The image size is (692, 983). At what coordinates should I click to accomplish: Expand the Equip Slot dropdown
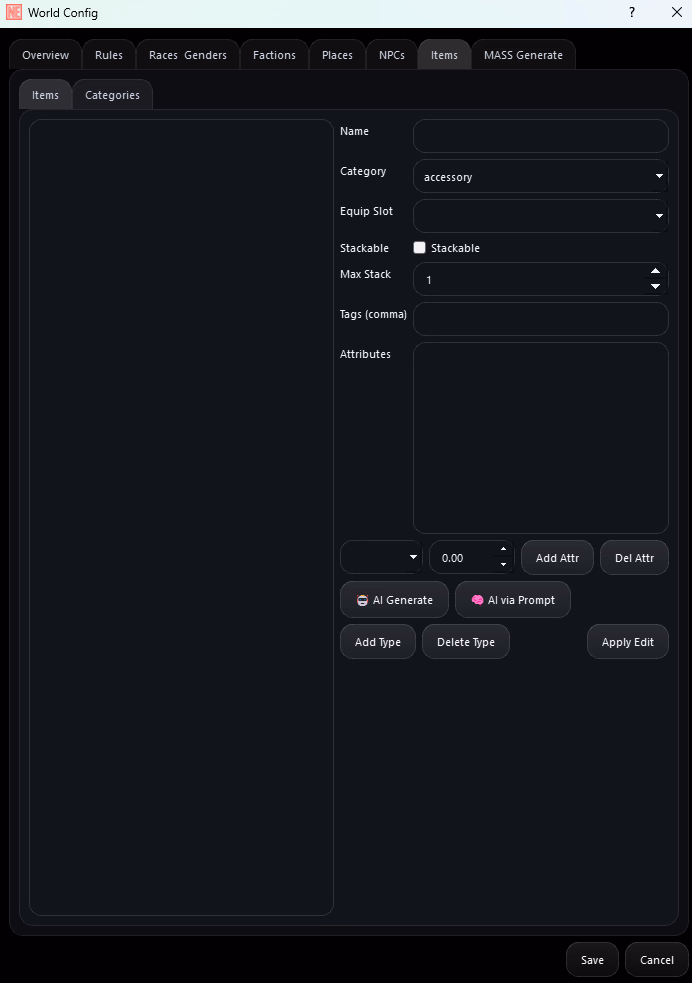pyautogui.click(x=540, y=216)
